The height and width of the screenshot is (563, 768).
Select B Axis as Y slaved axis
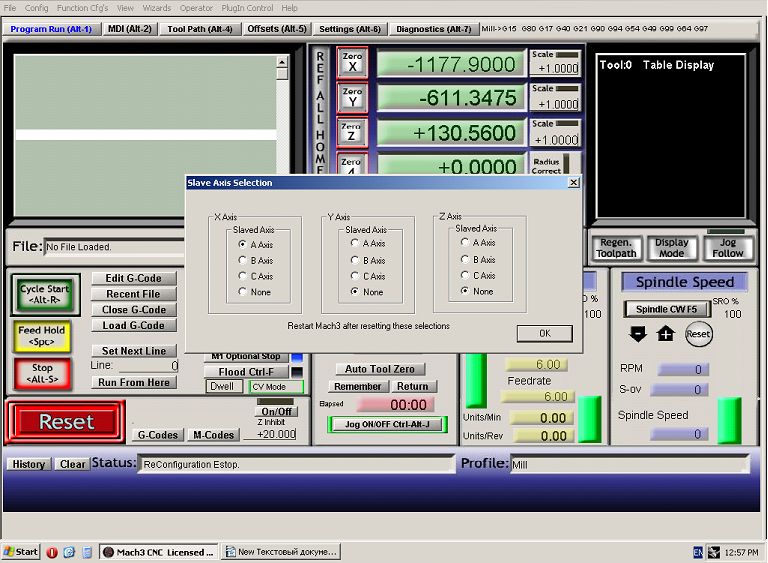(x=355, y=260)
